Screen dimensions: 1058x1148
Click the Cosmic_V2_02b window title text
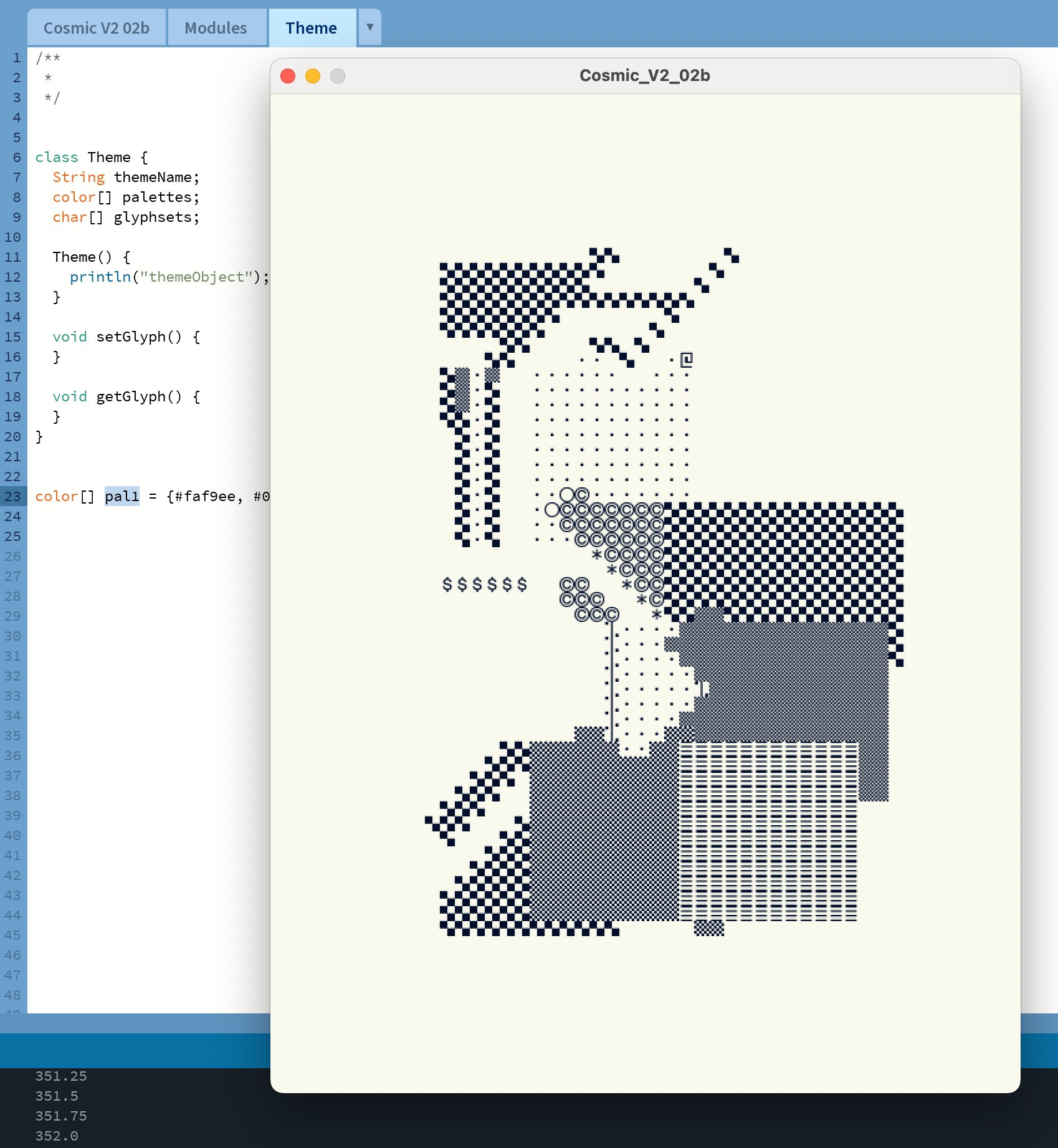[x=645, y=75]
